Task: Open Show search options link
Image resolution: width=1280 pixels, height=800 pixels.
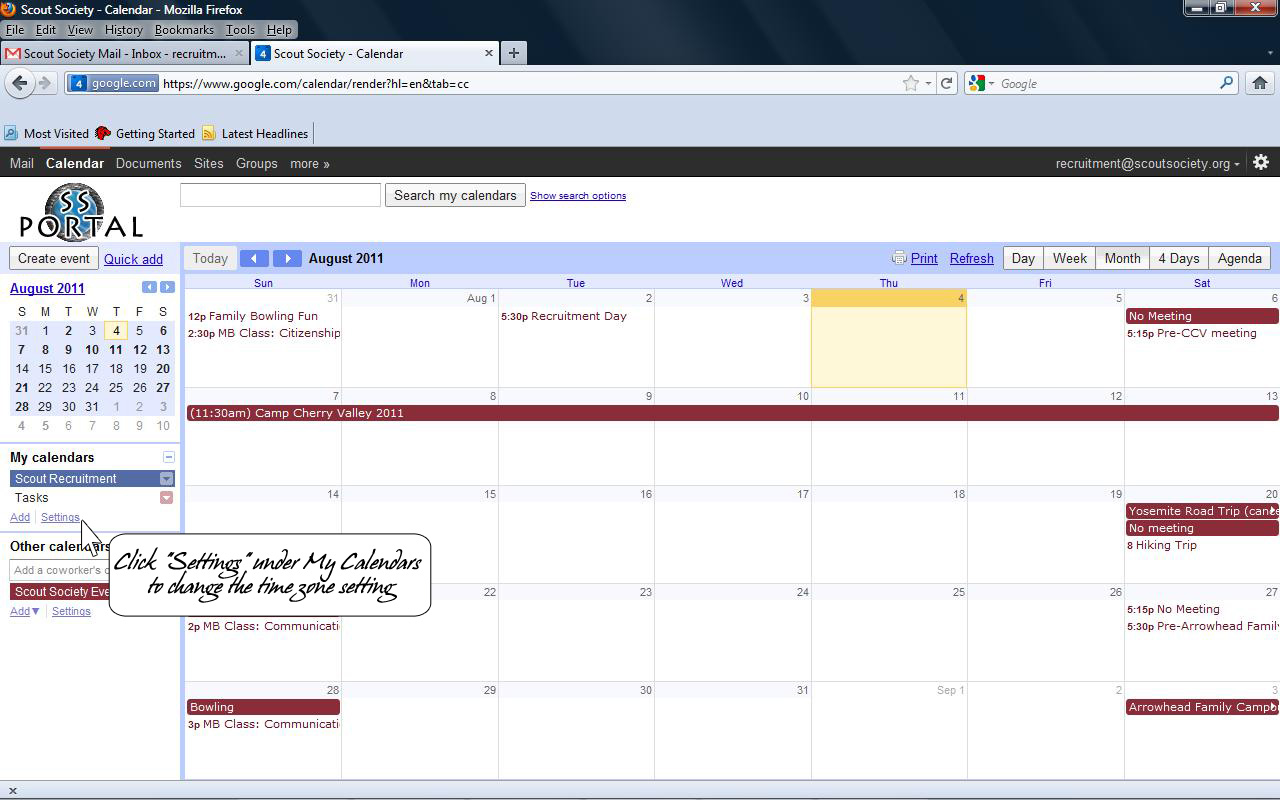Action: point(578,196)
